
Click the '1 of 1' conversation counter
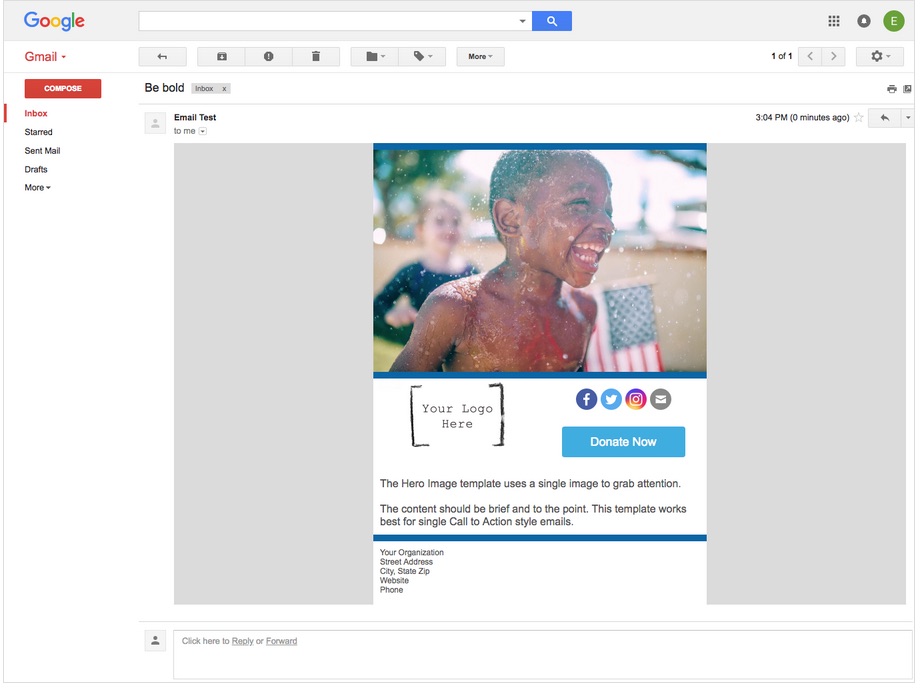[x=781, y=56]
